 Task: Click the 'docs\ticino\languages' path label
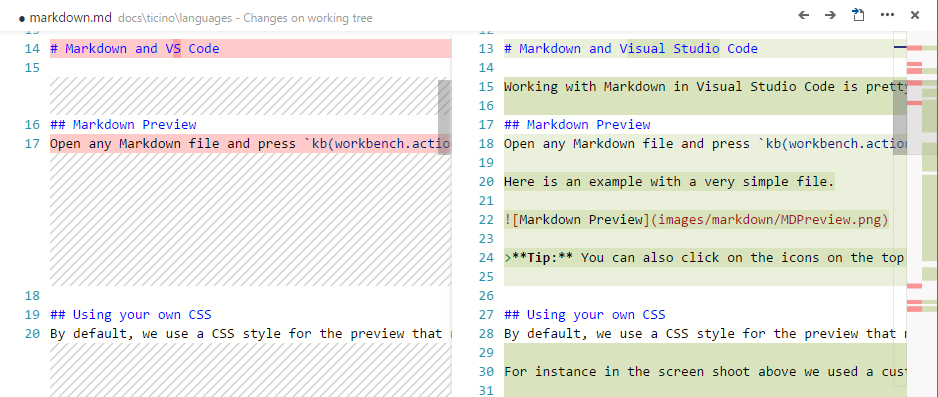[x=175, y=19]
